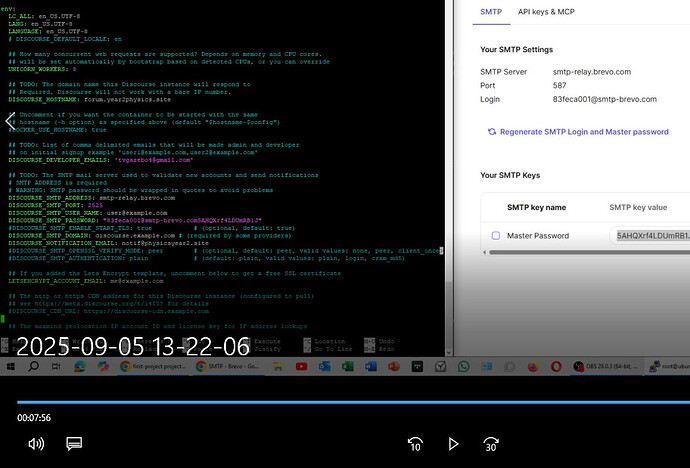Viewport: 690px width, 468px height.
Task: Click the SMTP key value column header
Action: point(638,207)
